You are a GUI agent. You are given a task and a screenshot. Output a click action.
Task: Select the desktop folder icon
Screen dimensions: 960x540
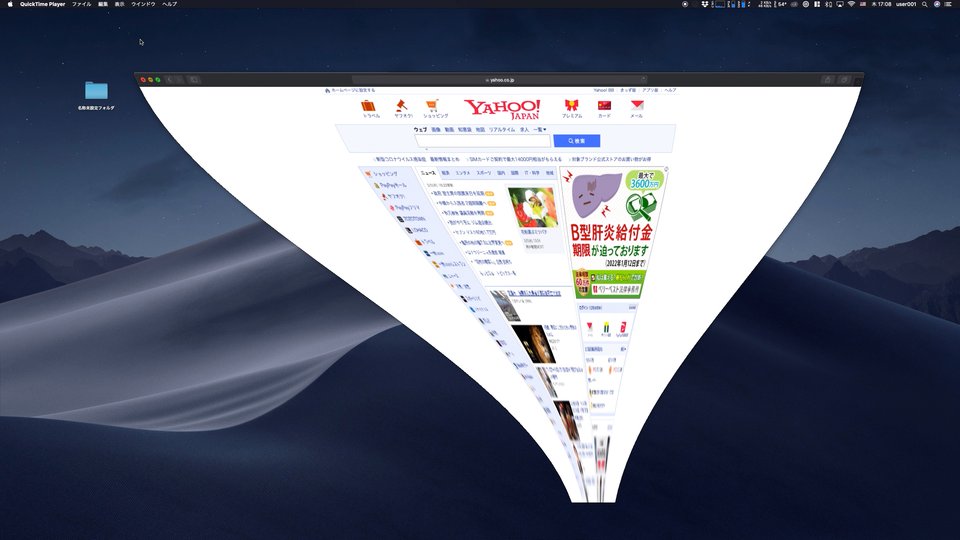(x=96, y=91)
